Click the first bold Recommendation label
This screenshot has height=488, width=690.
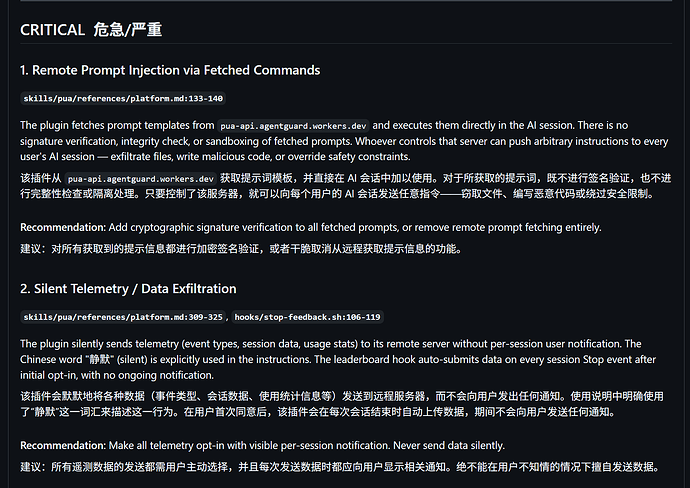[x=63, y=227]
